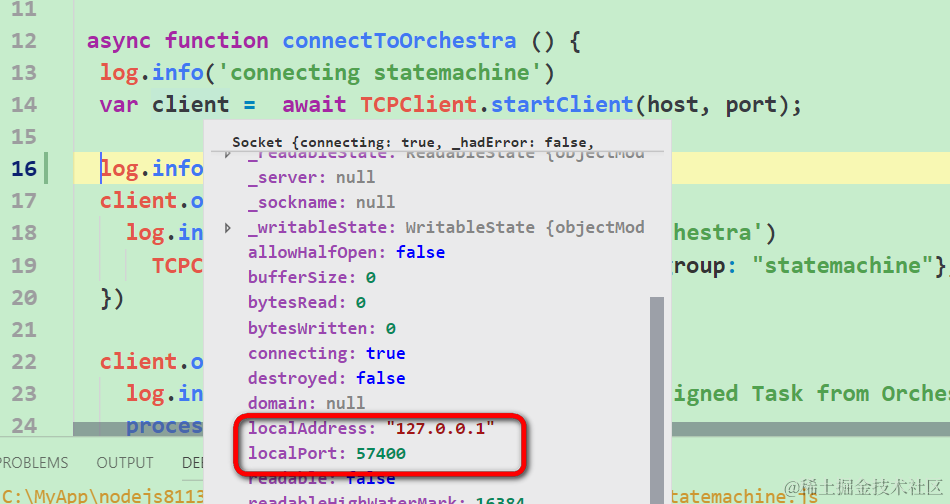Click line number 16 in gutter
Viewport: 950px width, 504px height.
[x=24, y=168]
